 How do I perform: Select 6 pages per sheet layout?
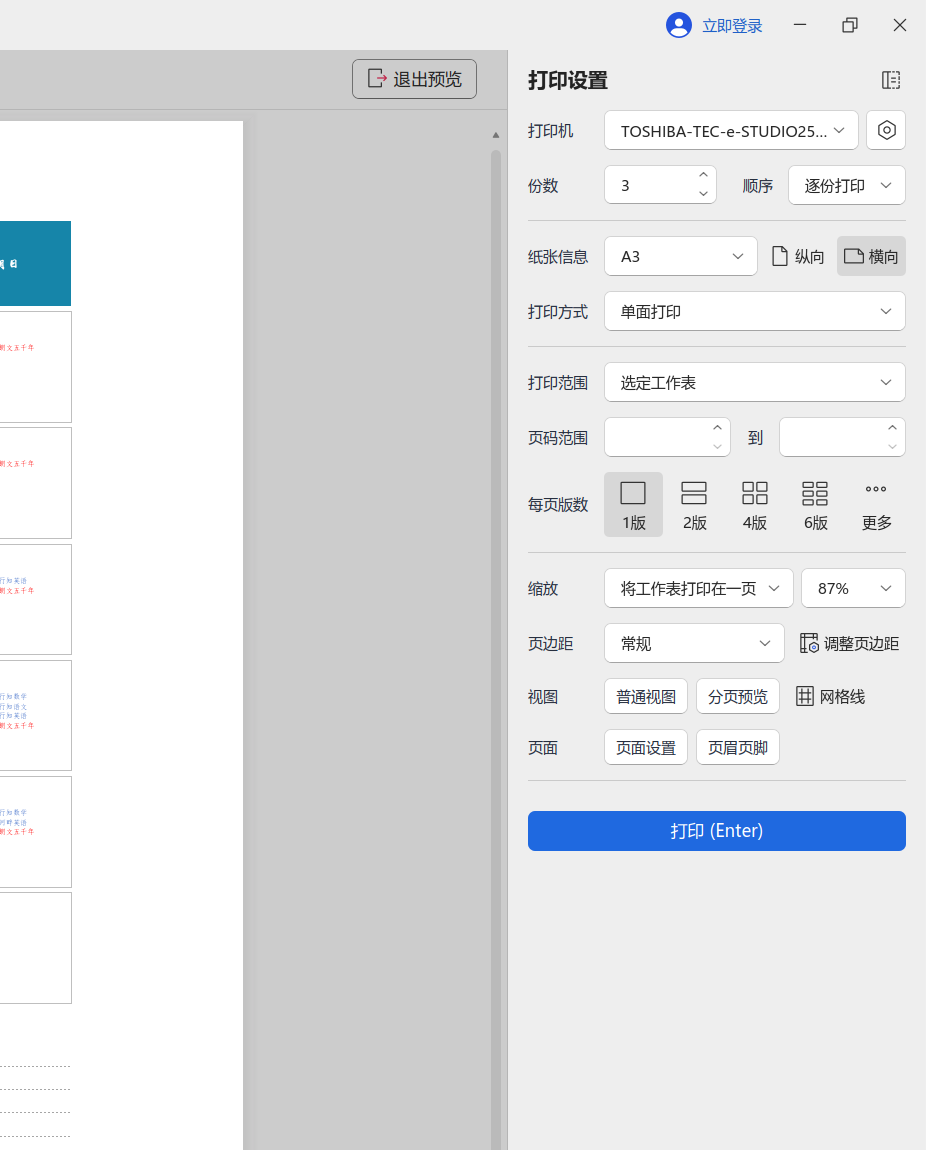[815, 505]
